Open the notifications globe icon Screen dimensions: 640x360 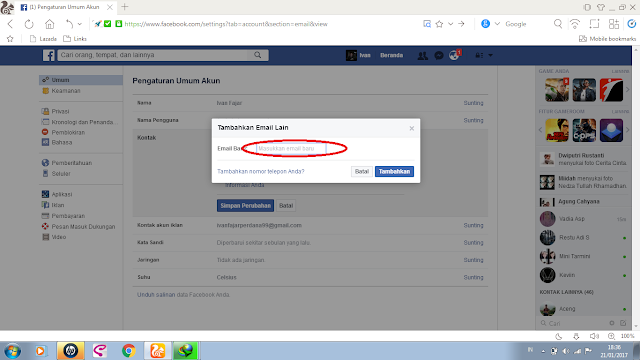(454, 56)
